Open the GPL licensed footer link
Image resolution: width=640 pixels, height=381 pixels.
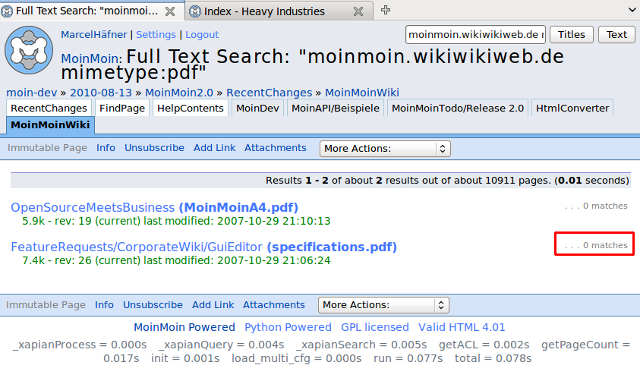pyautogui.click(x=375, y=328)
